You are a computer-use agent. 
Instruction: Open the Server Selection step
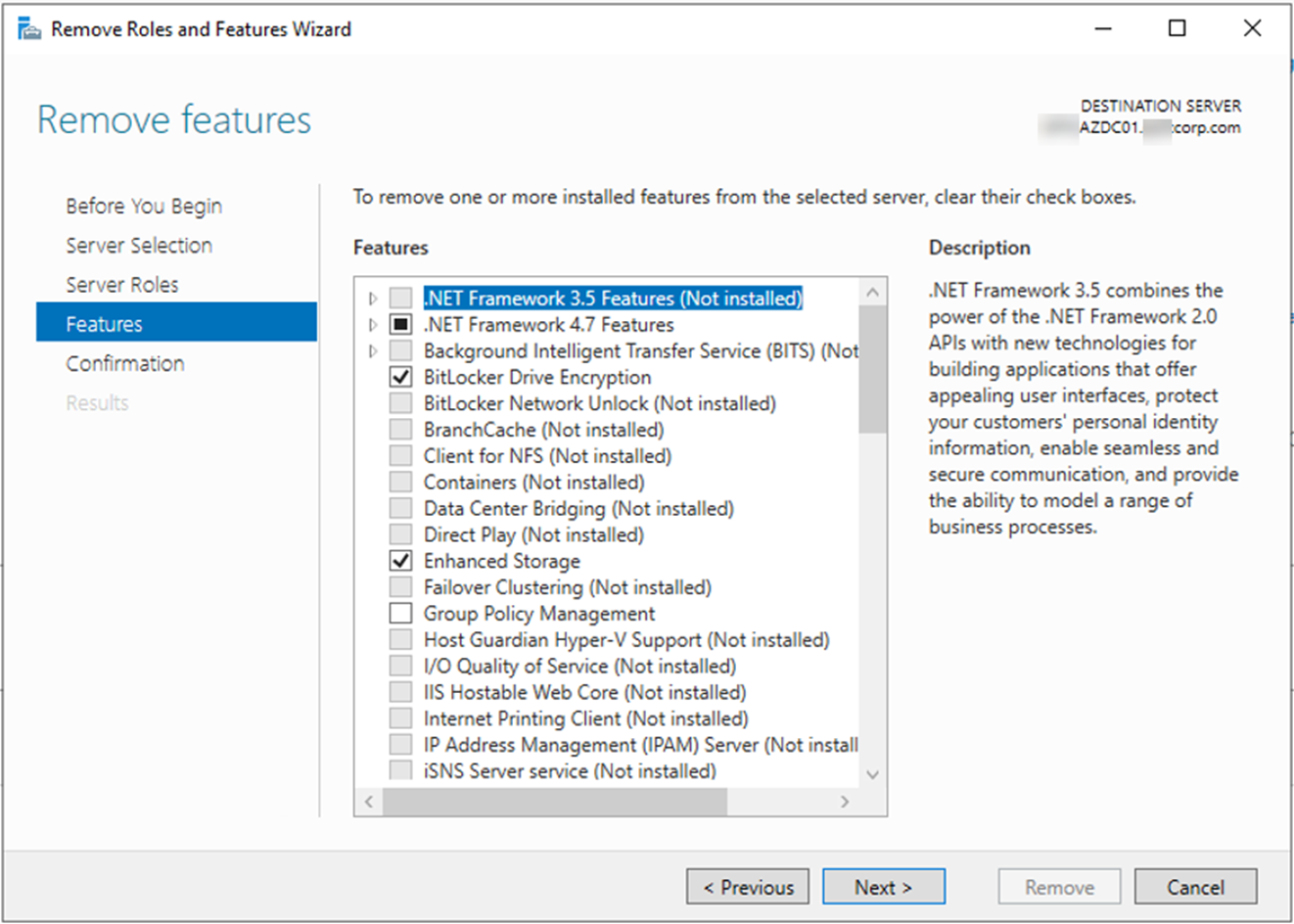coord(139,246)
